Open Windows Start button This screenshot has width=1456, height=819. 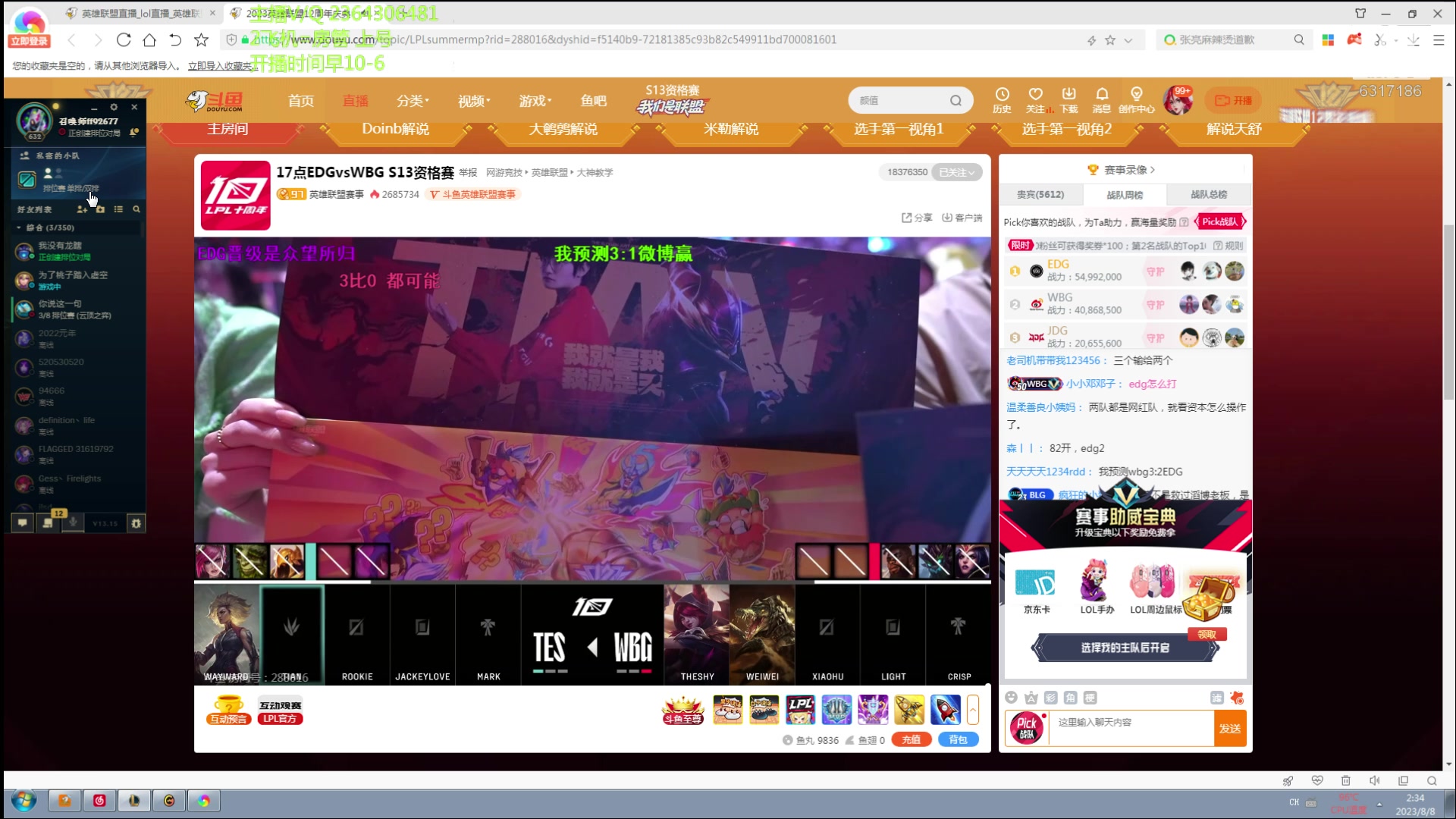point(24,801)
